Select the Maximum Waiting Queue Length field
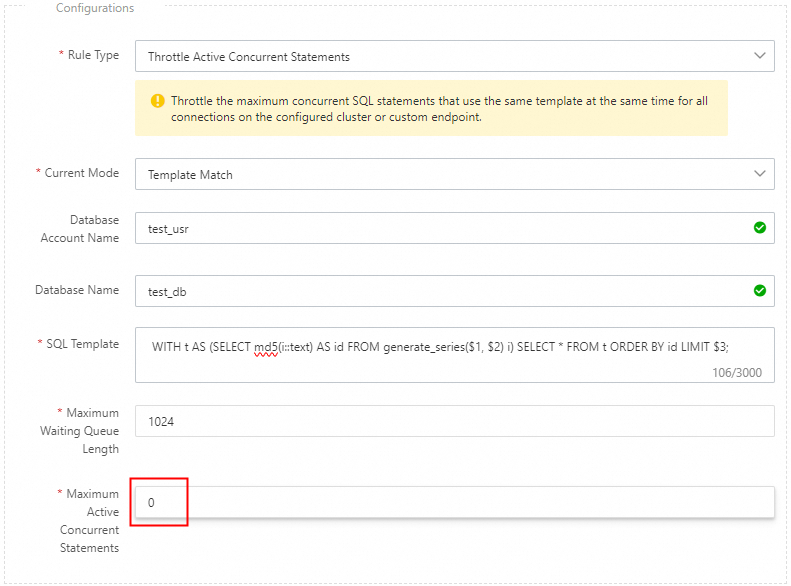791x586 pixels. [455, 421]
